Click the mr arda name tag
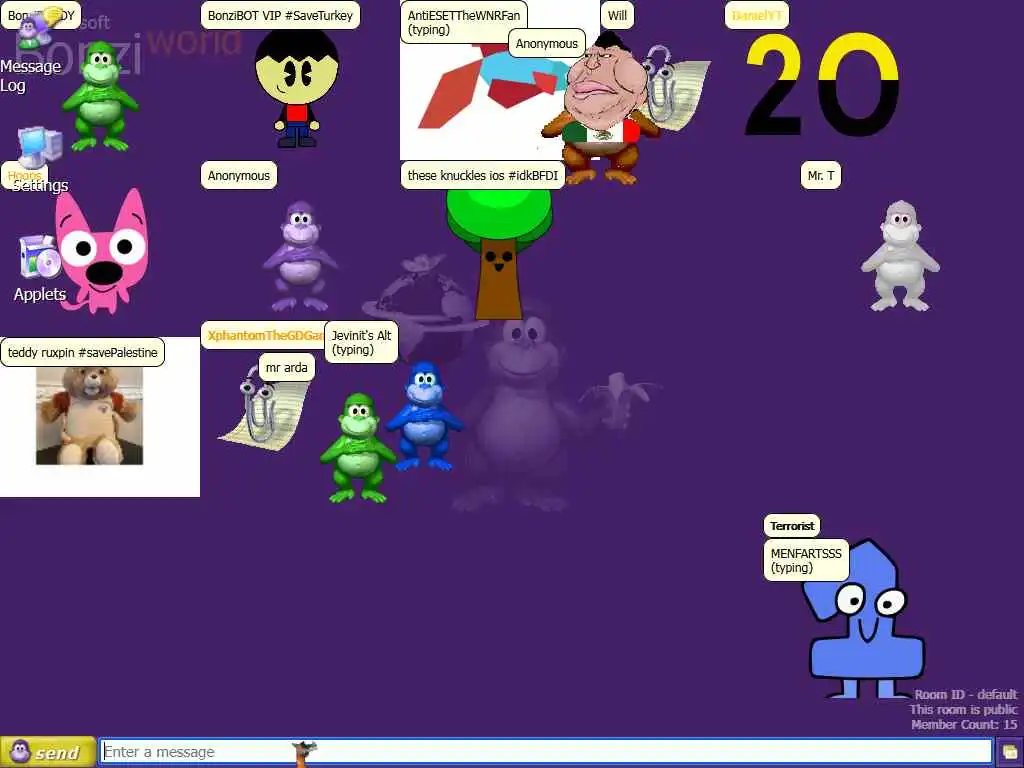This screenshot has height=768, width=1024. (287, 367)
